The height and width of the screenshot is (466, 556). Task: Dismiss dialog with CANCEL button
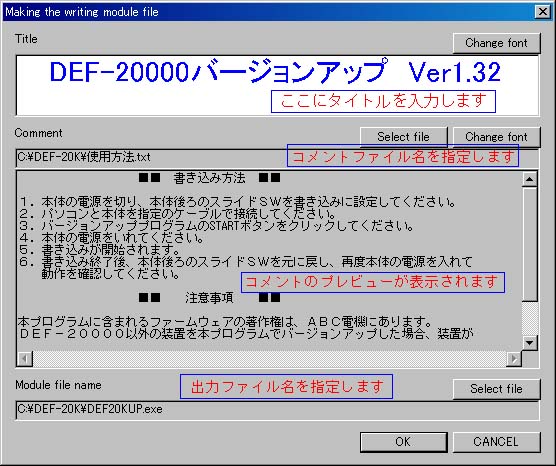(496, 442)
